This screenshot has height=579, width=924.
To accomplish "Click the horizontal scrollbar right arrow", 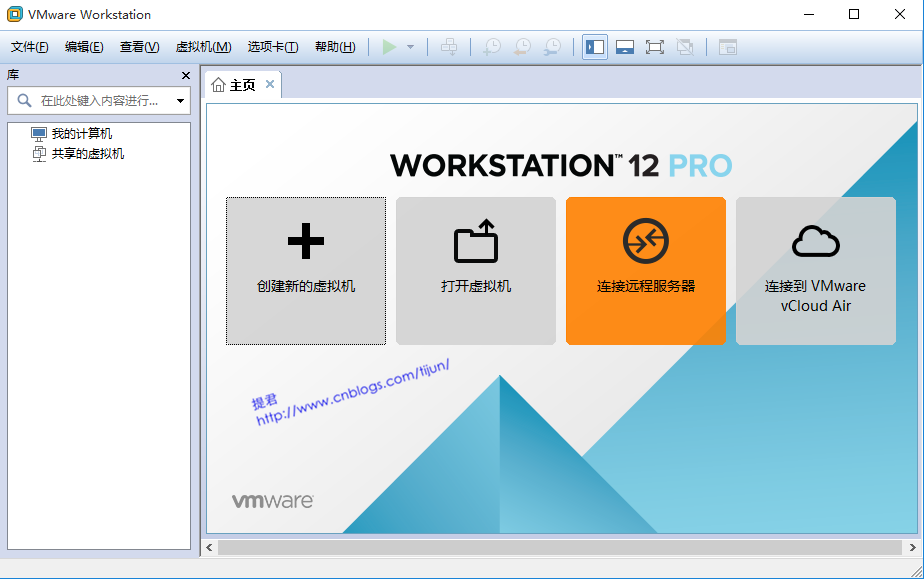I will pos(912,547).
